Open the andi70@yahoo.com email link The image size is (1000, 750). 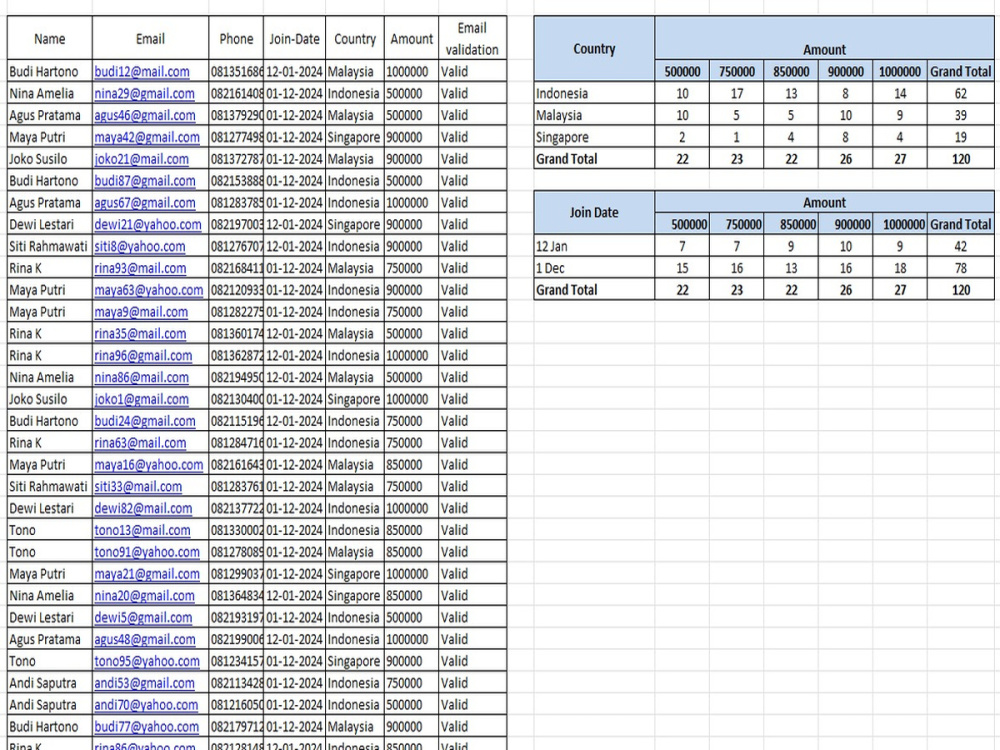click(x=146, y=705)
